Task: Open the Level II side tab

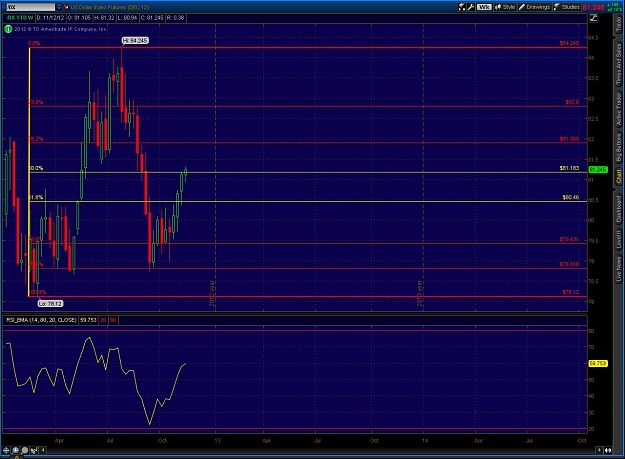Action: pos(618,239)
